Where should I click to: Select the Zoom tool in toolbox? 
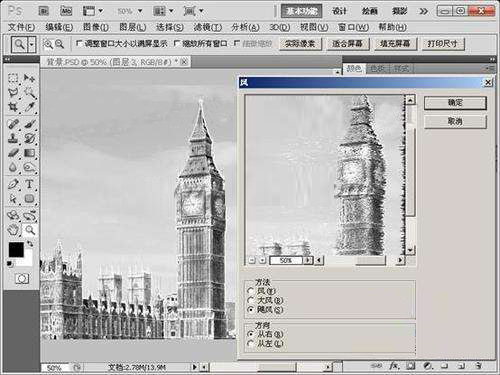(29, 230)
